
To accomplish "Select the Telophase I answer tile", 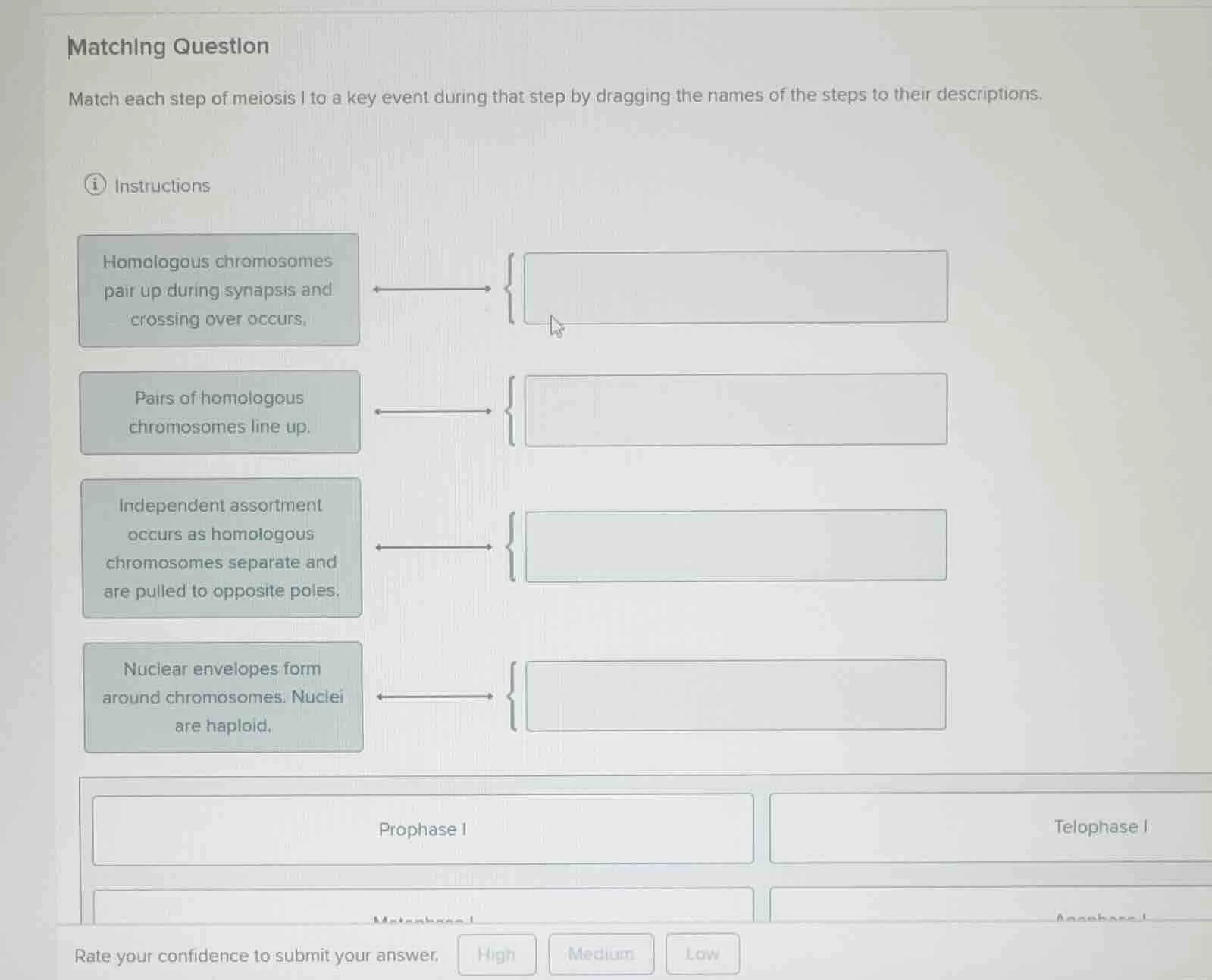I will 991,827.
